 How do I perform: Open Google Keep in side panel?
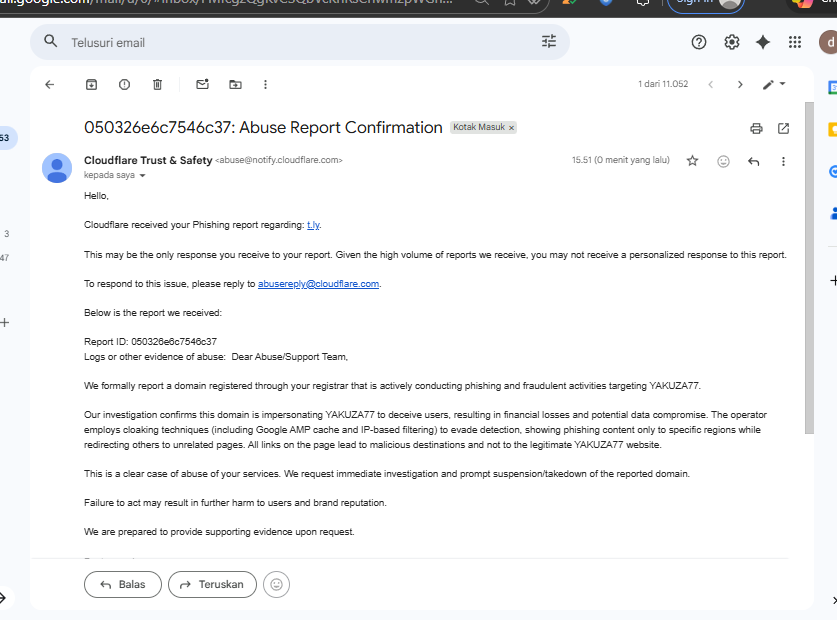[832, 129]
